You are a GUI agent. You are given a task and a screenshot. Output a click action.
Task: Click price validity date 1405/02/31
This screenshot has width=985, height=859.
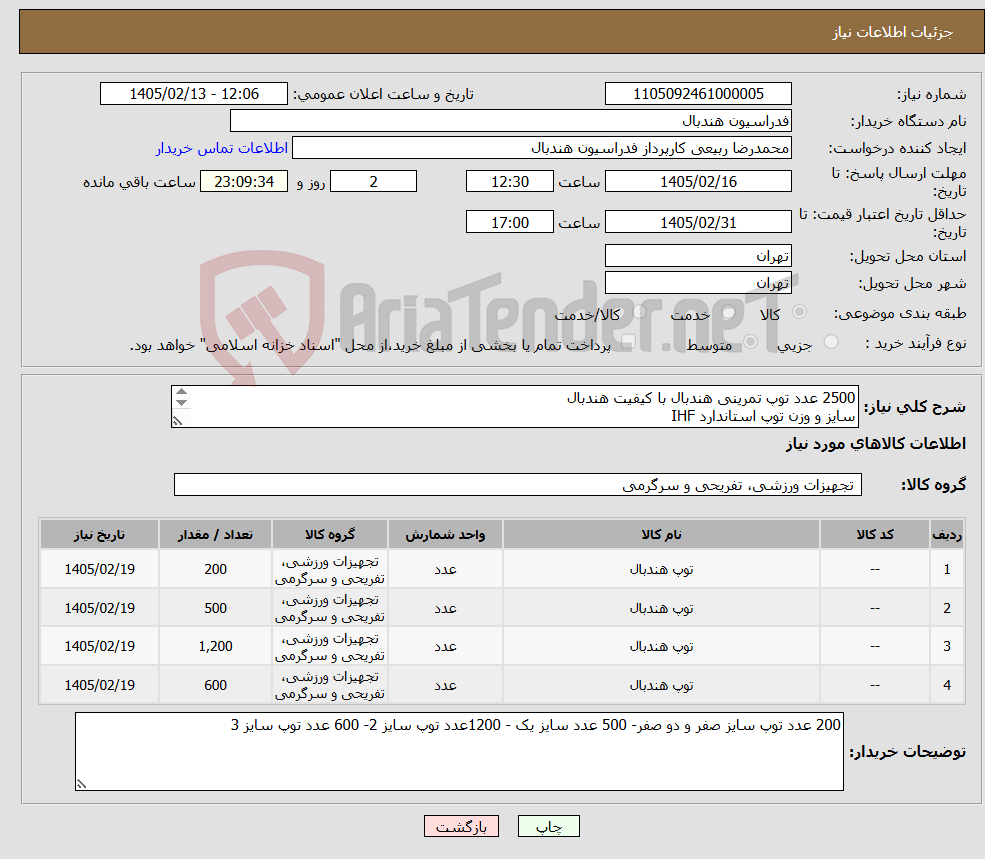698,222
